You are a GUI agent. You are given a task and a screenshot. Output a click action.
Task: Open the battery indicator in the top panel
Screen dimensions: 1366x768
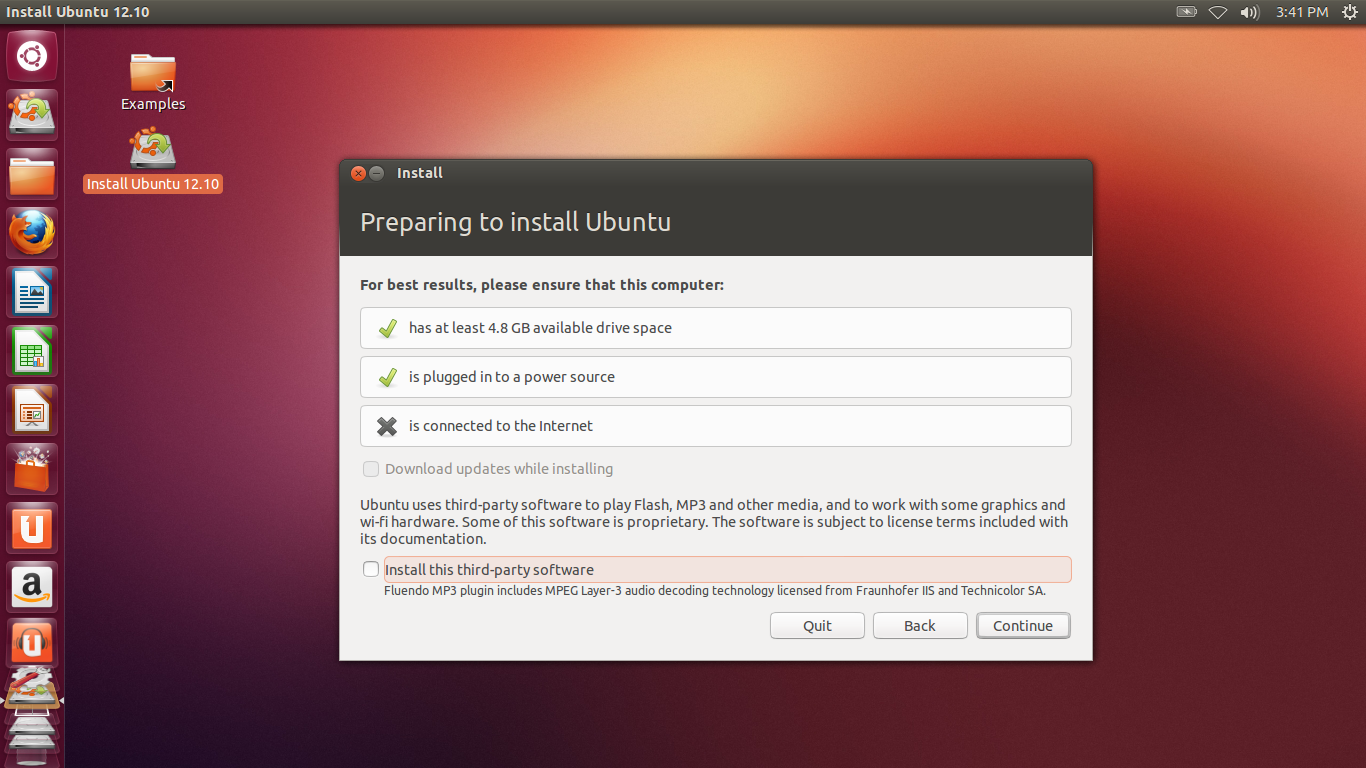1187,12
